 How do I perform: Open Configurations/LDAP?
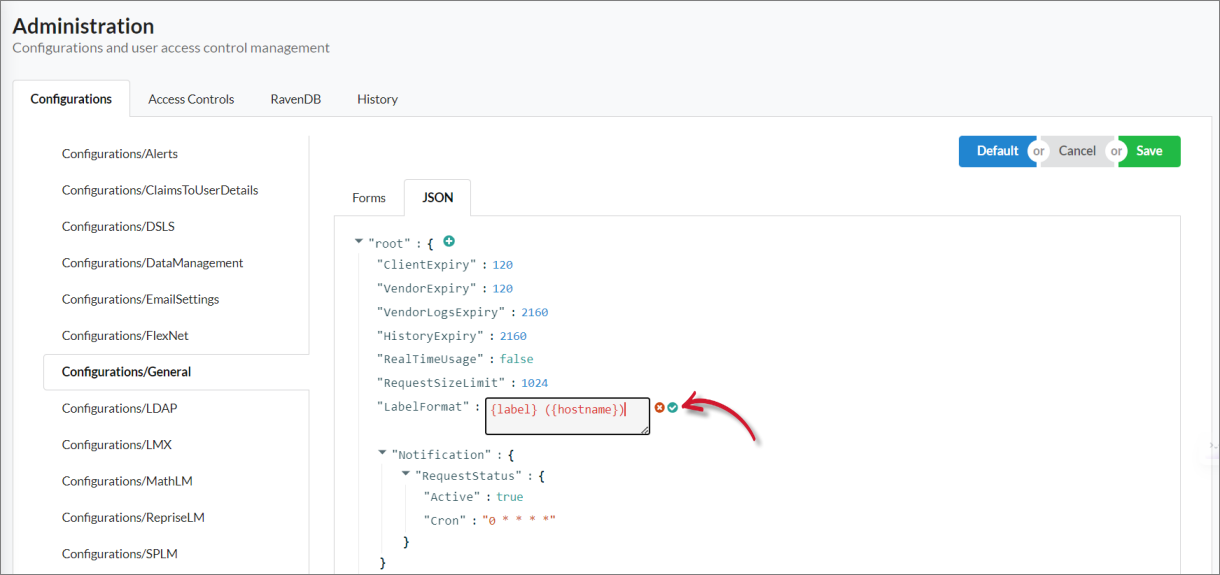tap(119, 408)
